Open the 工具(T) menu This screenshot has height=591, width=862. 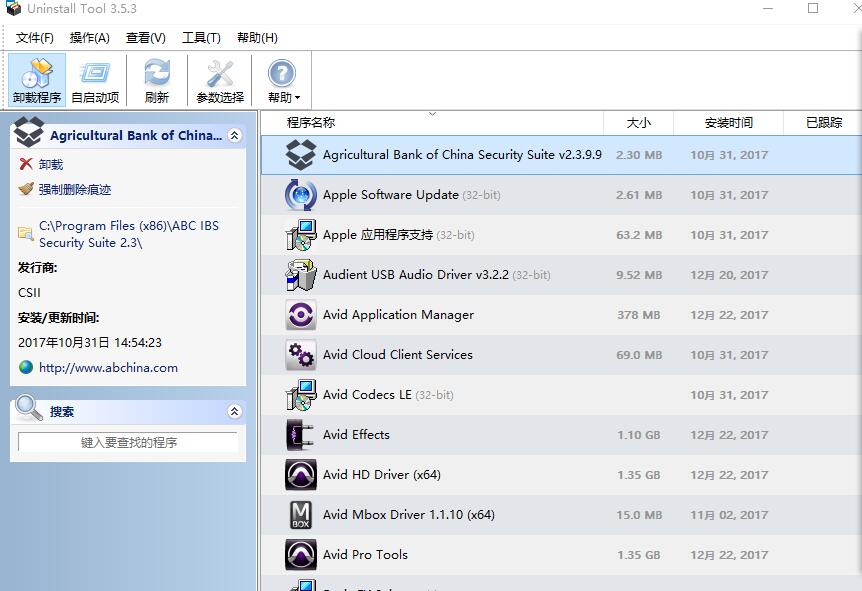201,37
